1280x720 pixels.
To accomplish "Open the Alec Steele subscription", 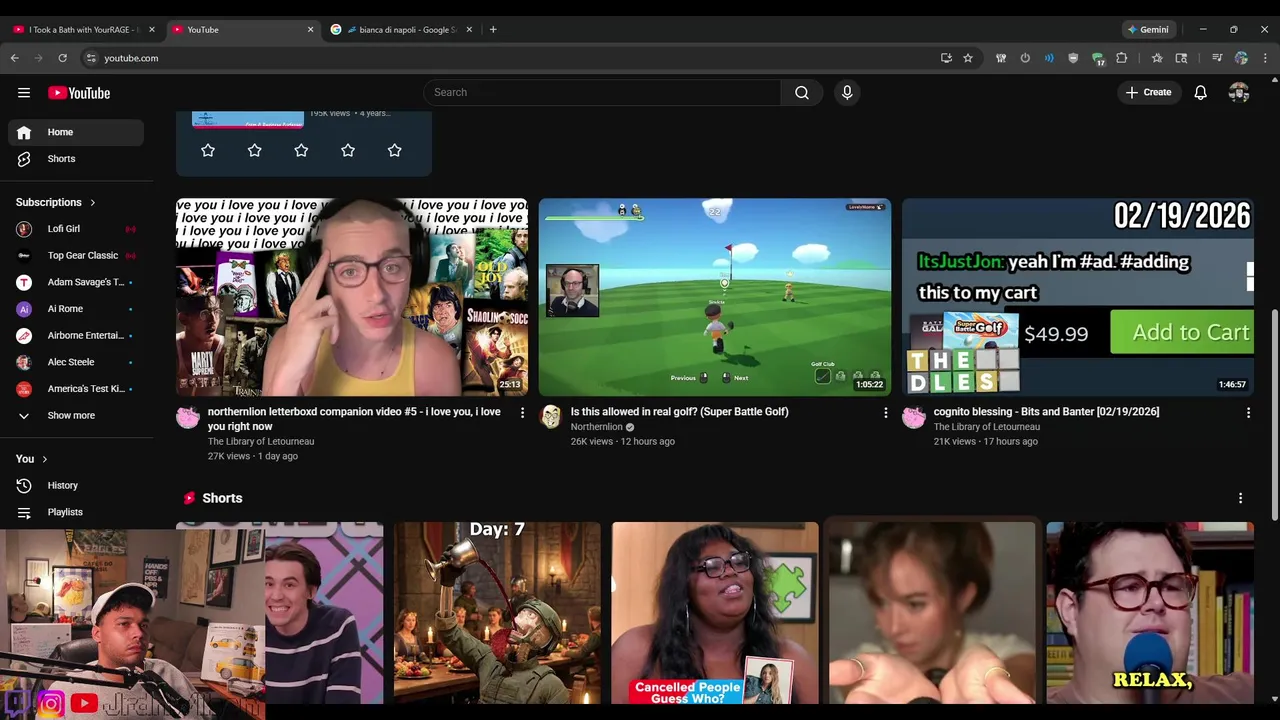I will [x=76, y=362].
